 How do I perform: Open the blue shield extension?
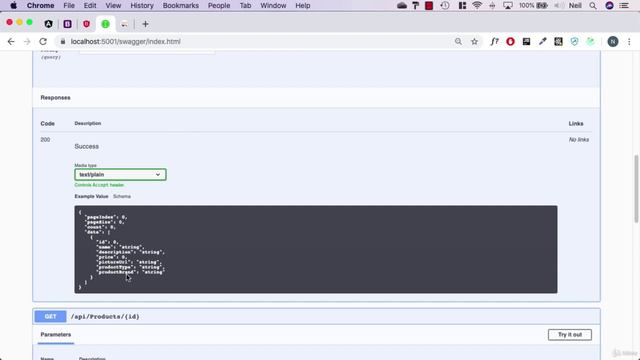pyautogui.click(x=574, y=42)
